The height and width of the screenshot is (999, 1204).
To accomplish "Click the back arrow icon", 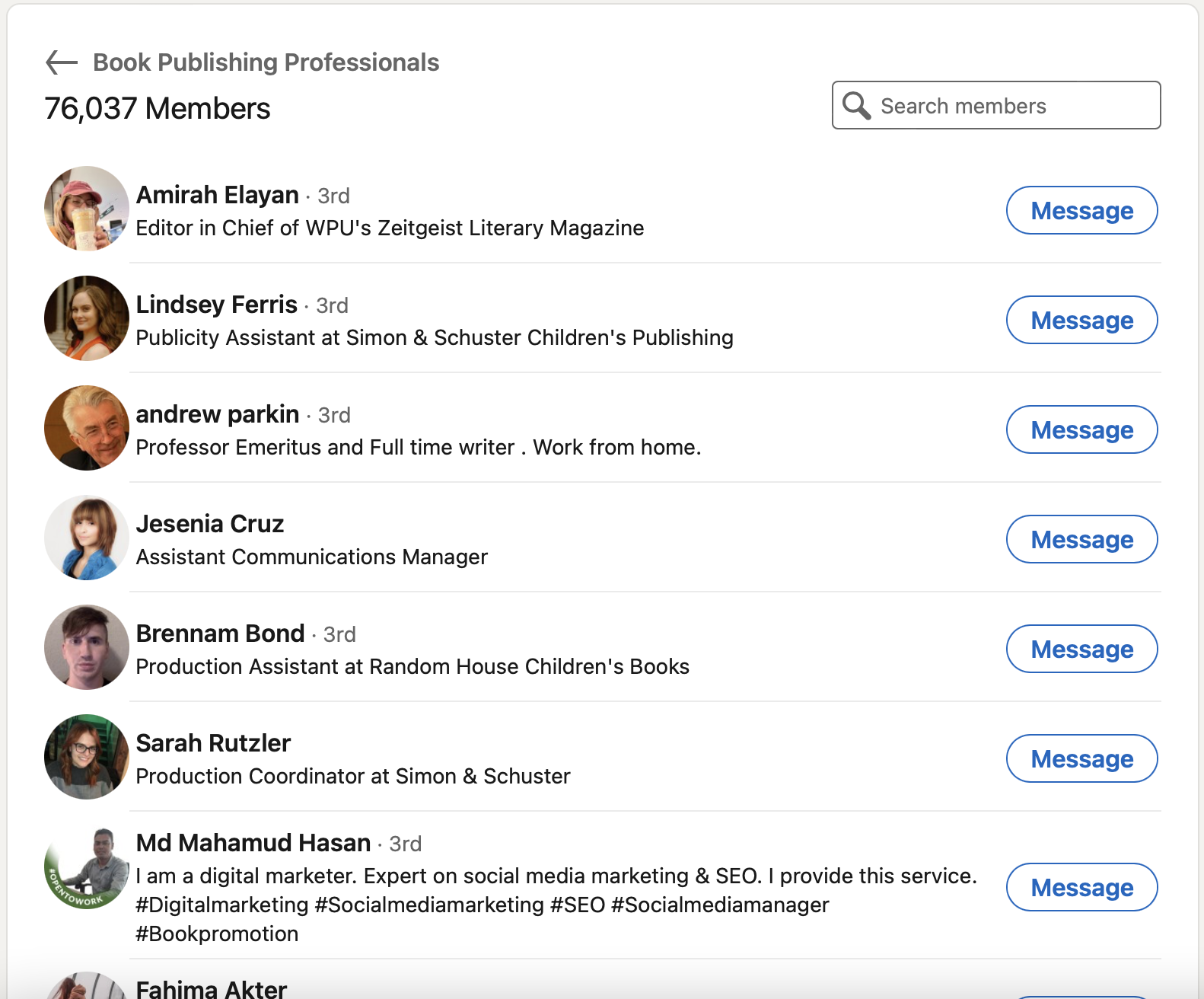I will [x=62, y=62].
